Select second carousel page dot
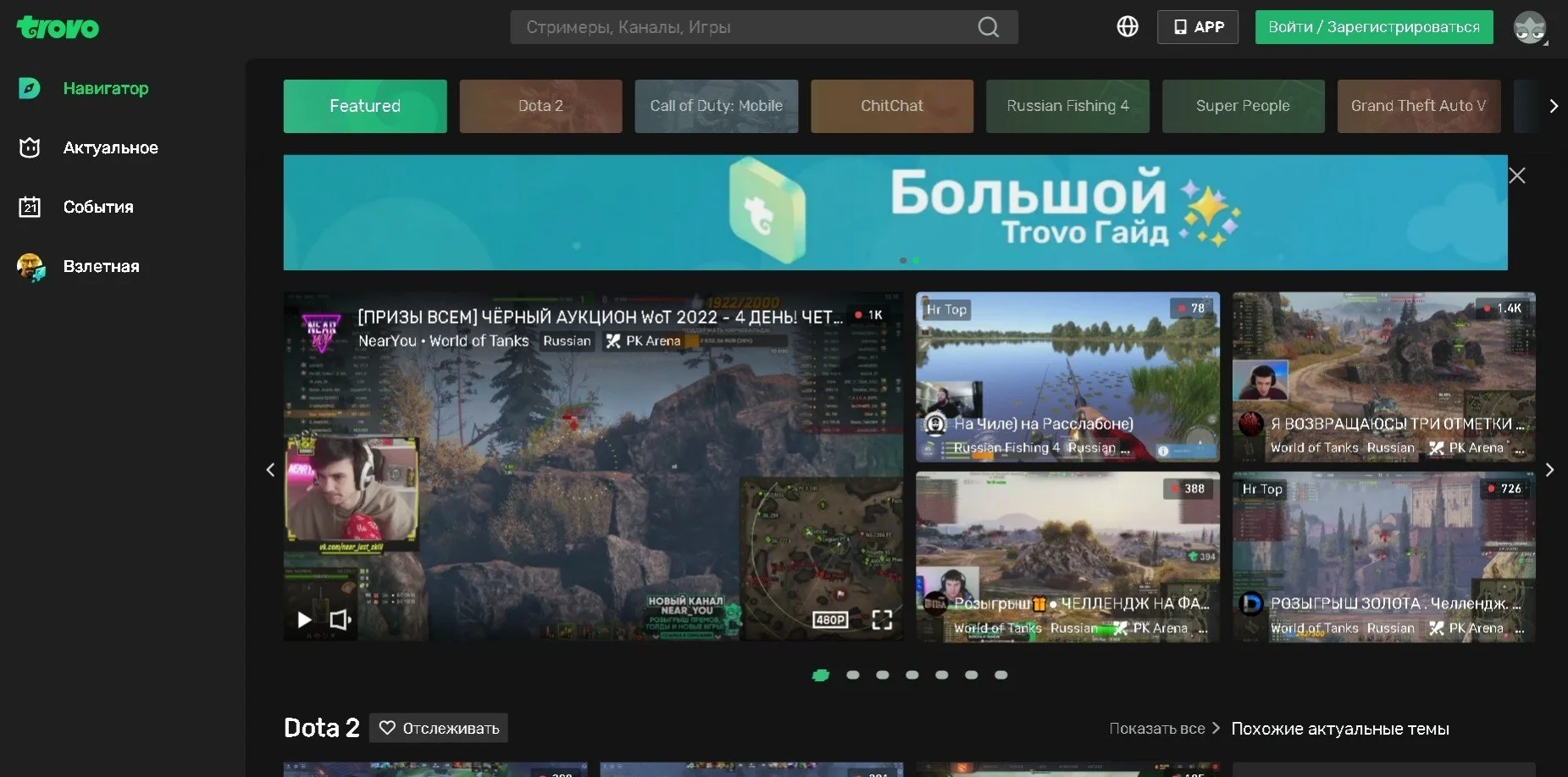Image resolution: width=1568 pixels, height=777 pixels. [853, 675]
